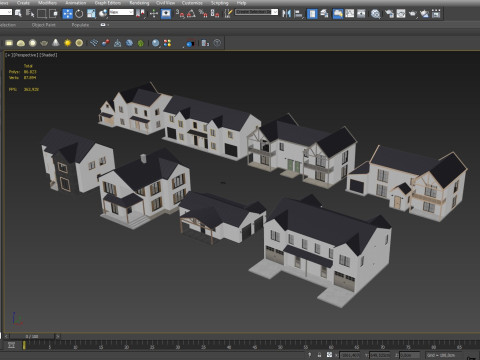Toggle the Ribbon display button
Screen dimensions: 480x360
[338, 13]
